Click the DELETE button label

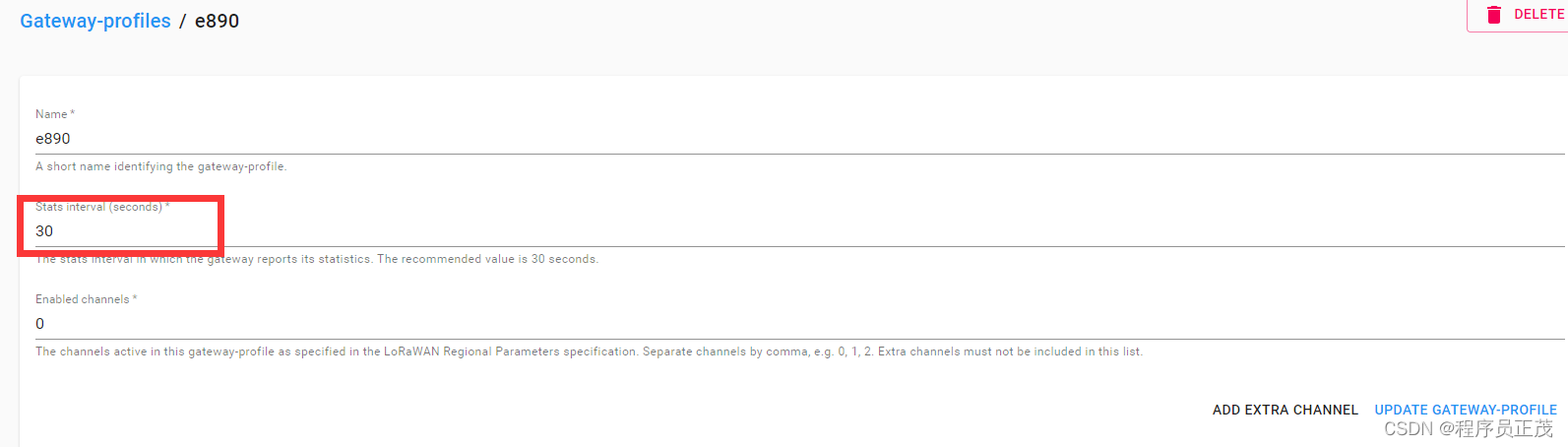(1538, 14)
